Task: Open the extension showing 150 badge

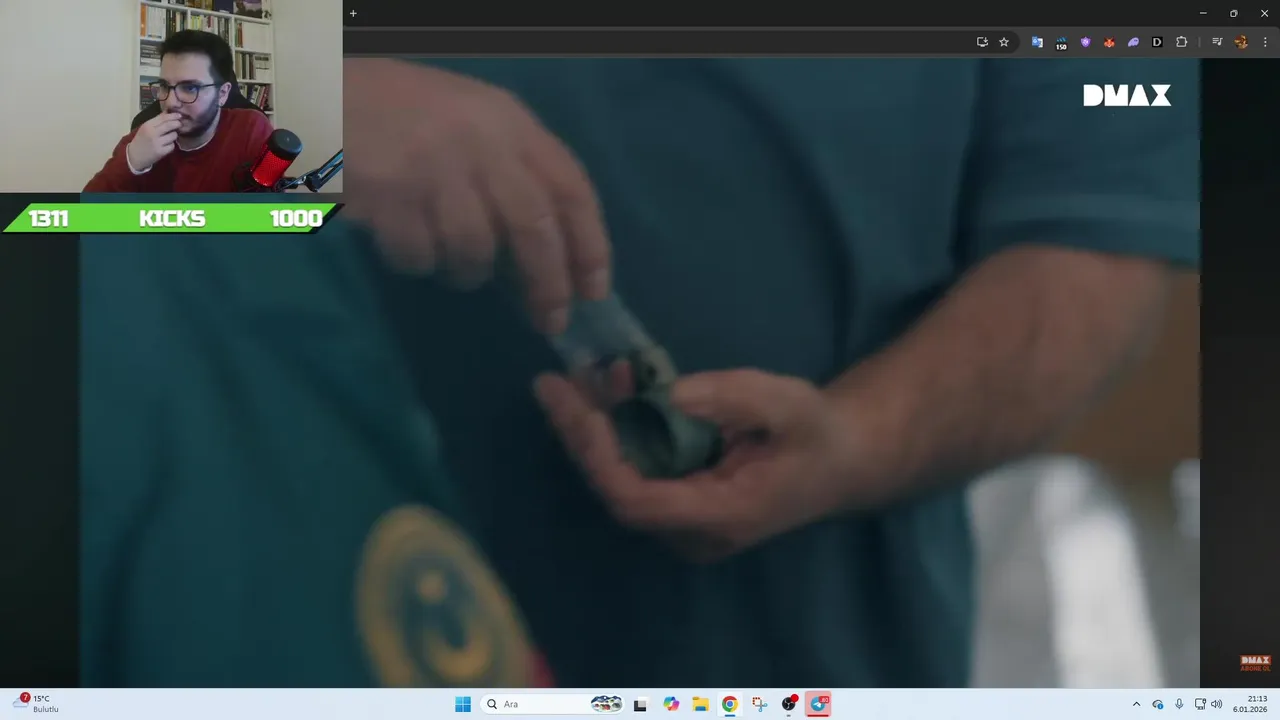Action: pyautogui.click(x=1061, y=43)
